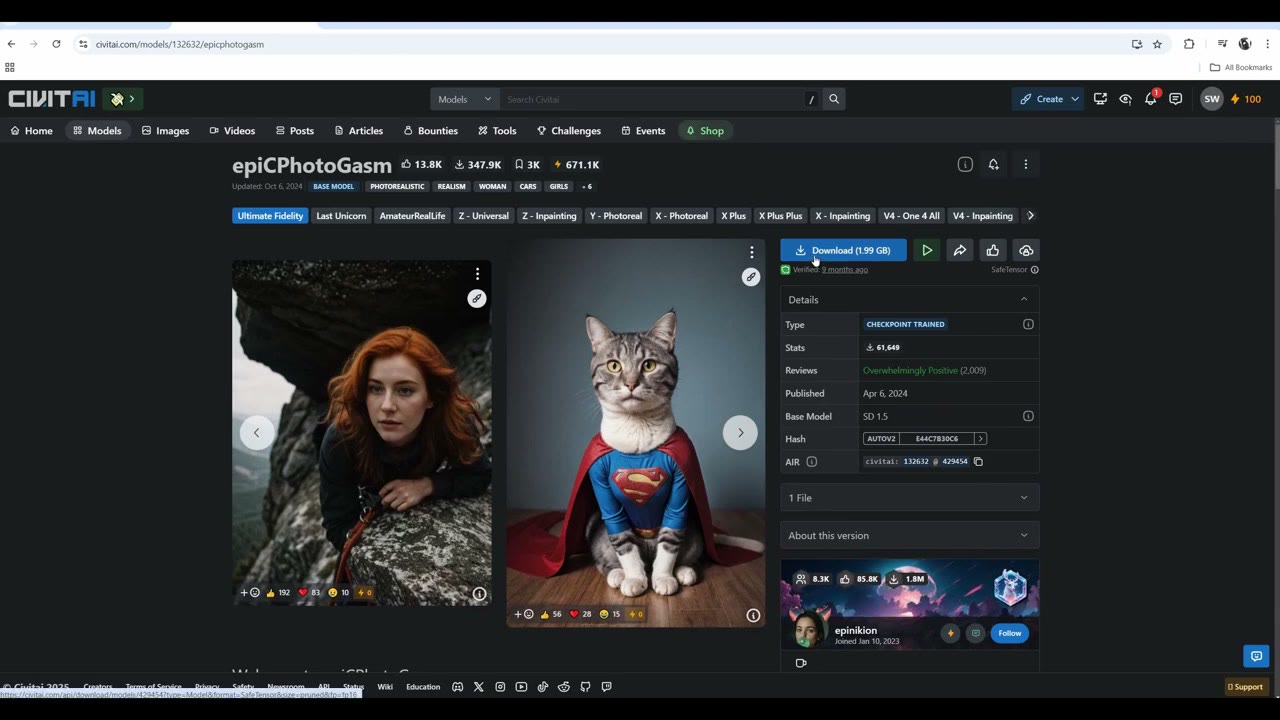Click the Download (1.99 GB) button
Screen dimensions: 1280x720
pyautogui.click(x=843, y=250)
